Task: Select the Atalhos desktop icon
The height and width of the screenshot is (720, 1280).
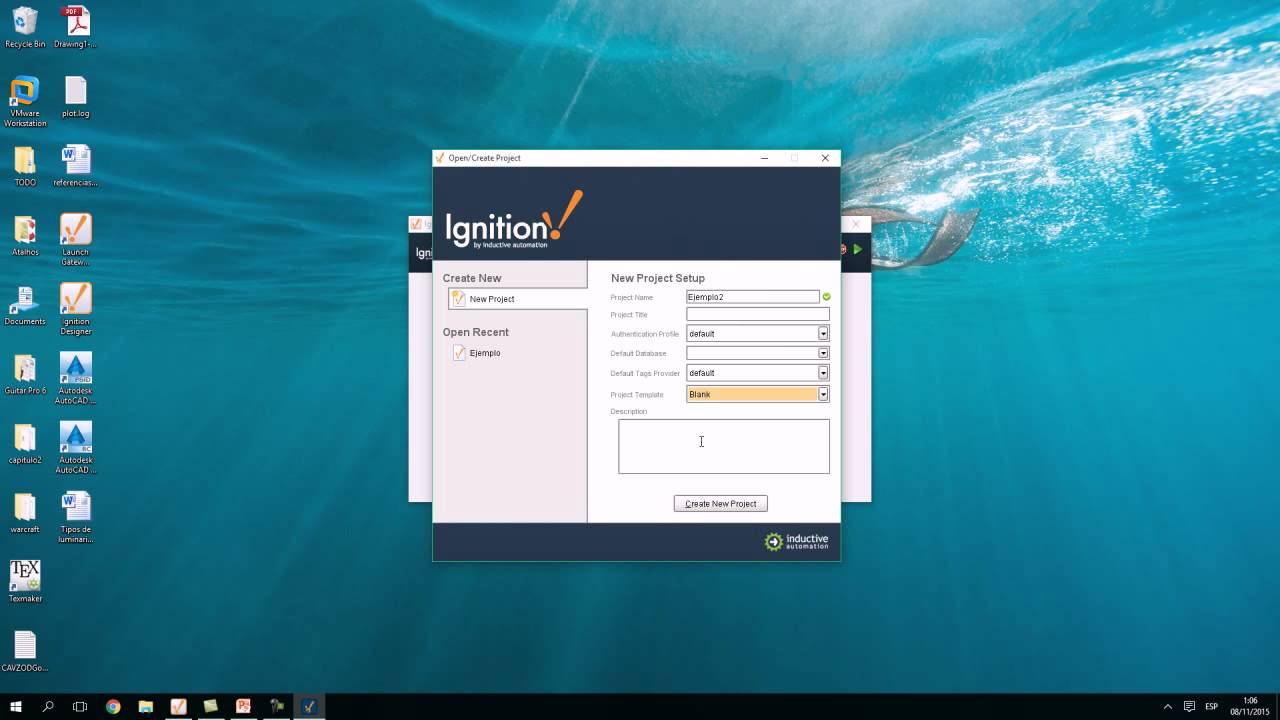Action: (x=25, y=235)
